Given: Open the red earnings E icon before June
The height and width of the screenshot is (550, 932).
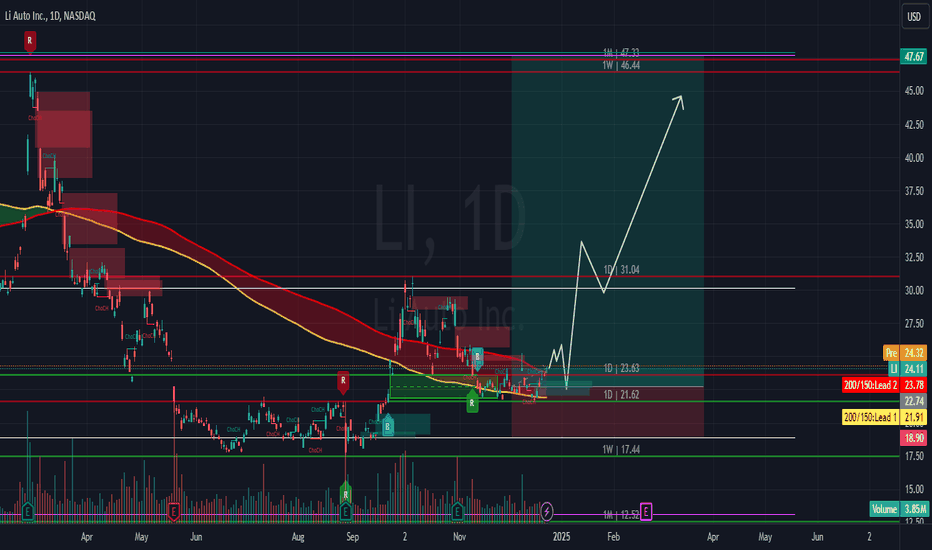Looking at the screenshot, I should coord(173,511).
